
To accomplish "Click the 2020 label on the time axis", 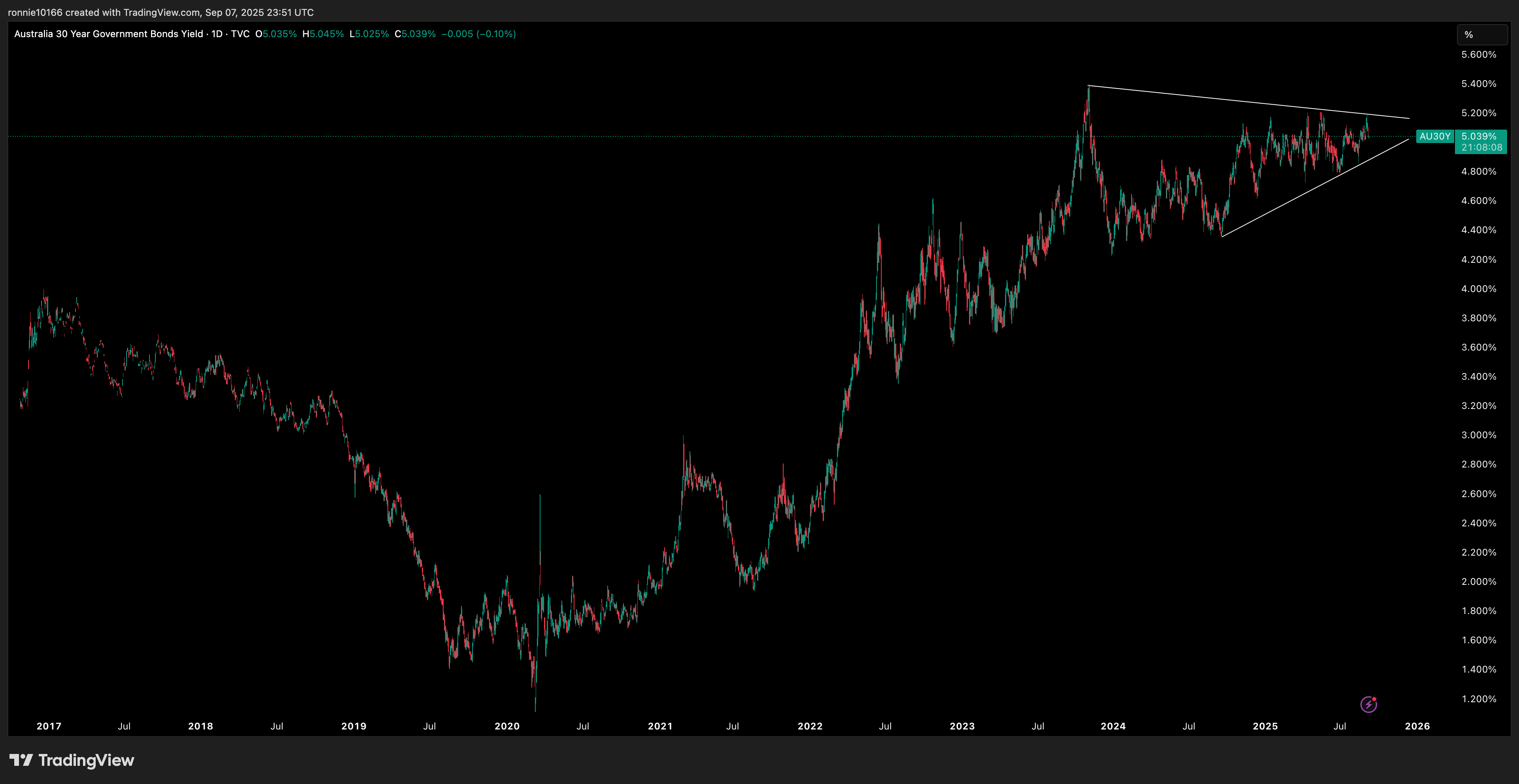I will (507, 726).
